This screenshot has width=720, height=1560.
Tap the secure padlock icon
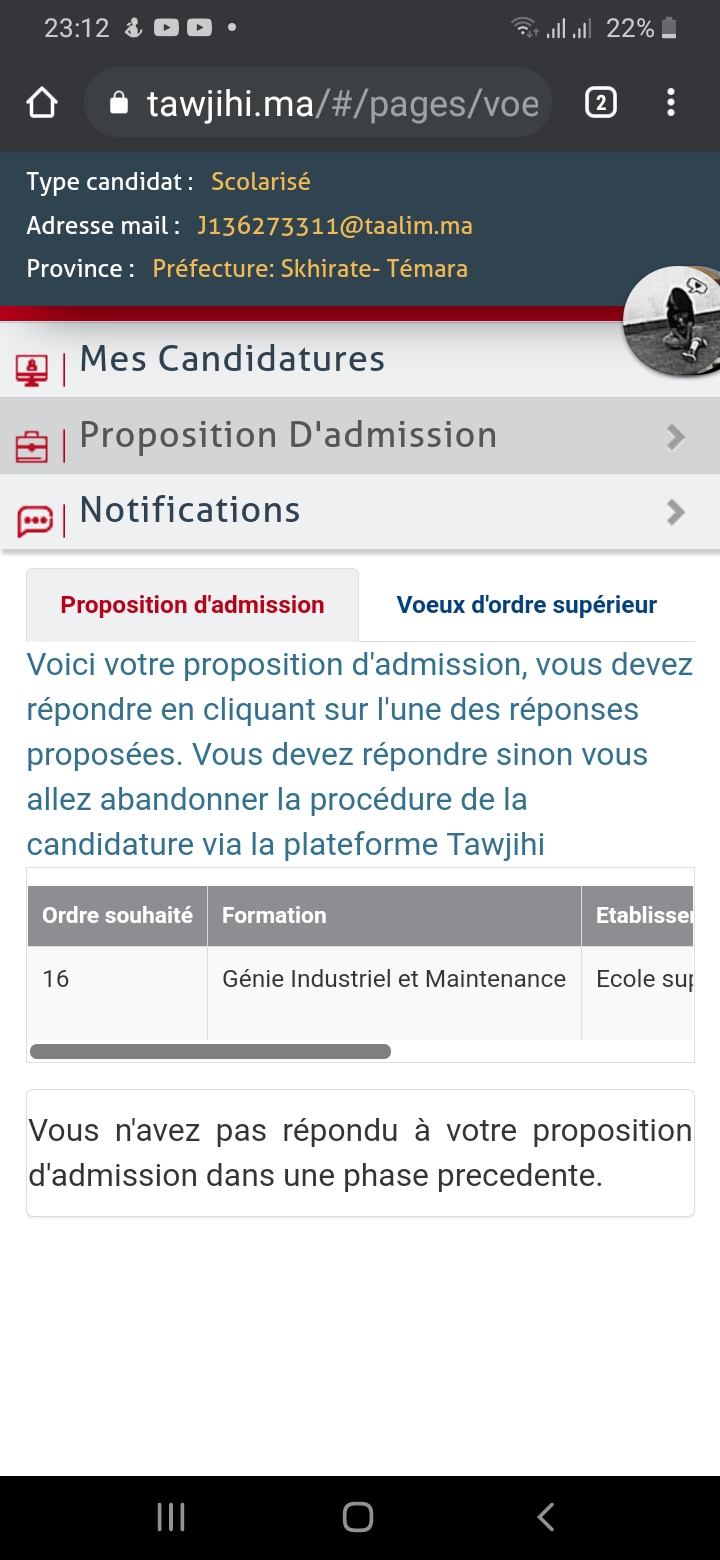(119, 103)
